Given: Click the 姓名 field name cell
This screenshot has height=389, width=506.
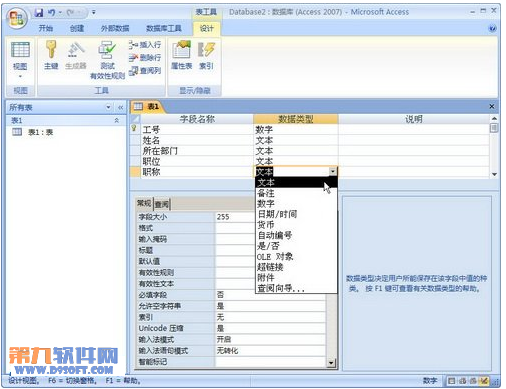Looking at the screenshot, I should 197,140.
